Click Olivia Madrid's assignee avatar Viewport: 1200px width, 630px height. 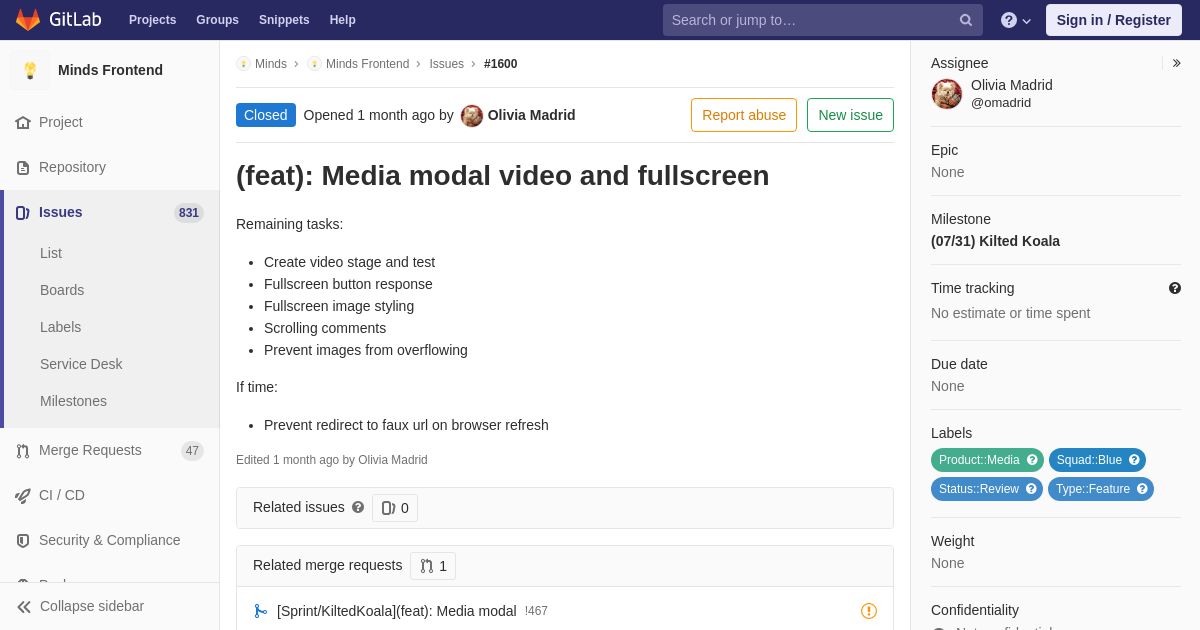(947, 94)
